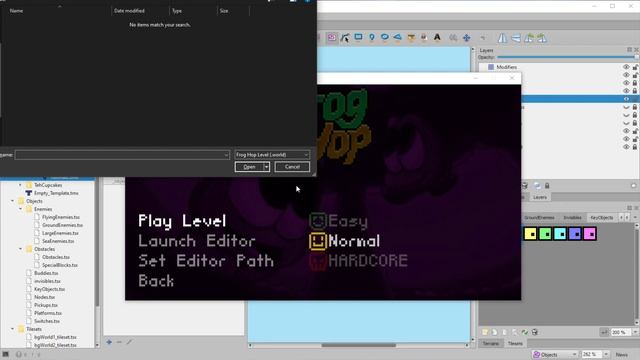
Task: Click the new tileset icon below tileset view
Action: point(485,332)
